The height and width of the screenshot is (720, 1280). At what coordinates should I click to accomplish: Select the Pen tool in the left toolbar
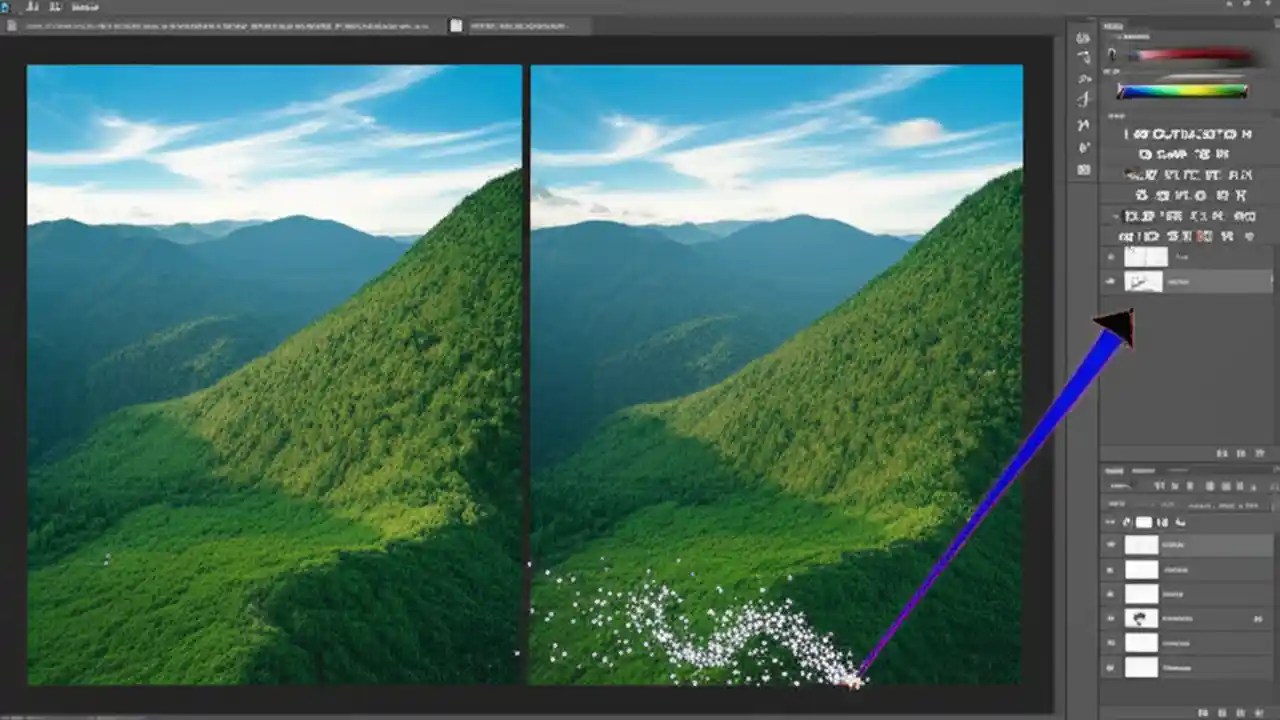click(1084, 125)
